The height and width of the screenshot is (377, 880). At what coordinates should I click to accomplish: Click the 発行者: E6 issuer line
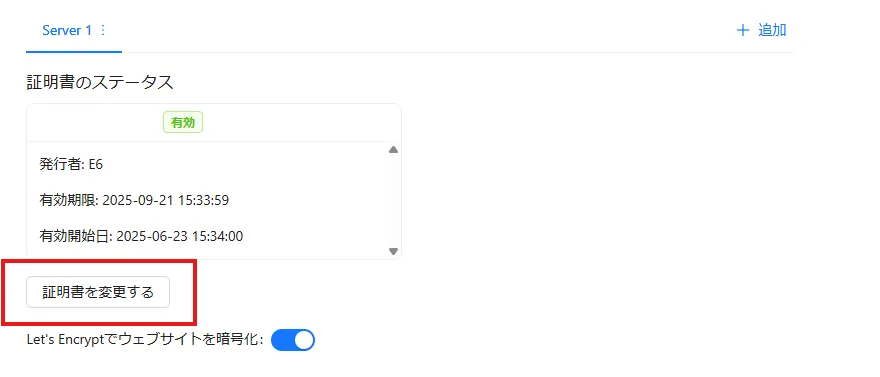coord(71,165)
